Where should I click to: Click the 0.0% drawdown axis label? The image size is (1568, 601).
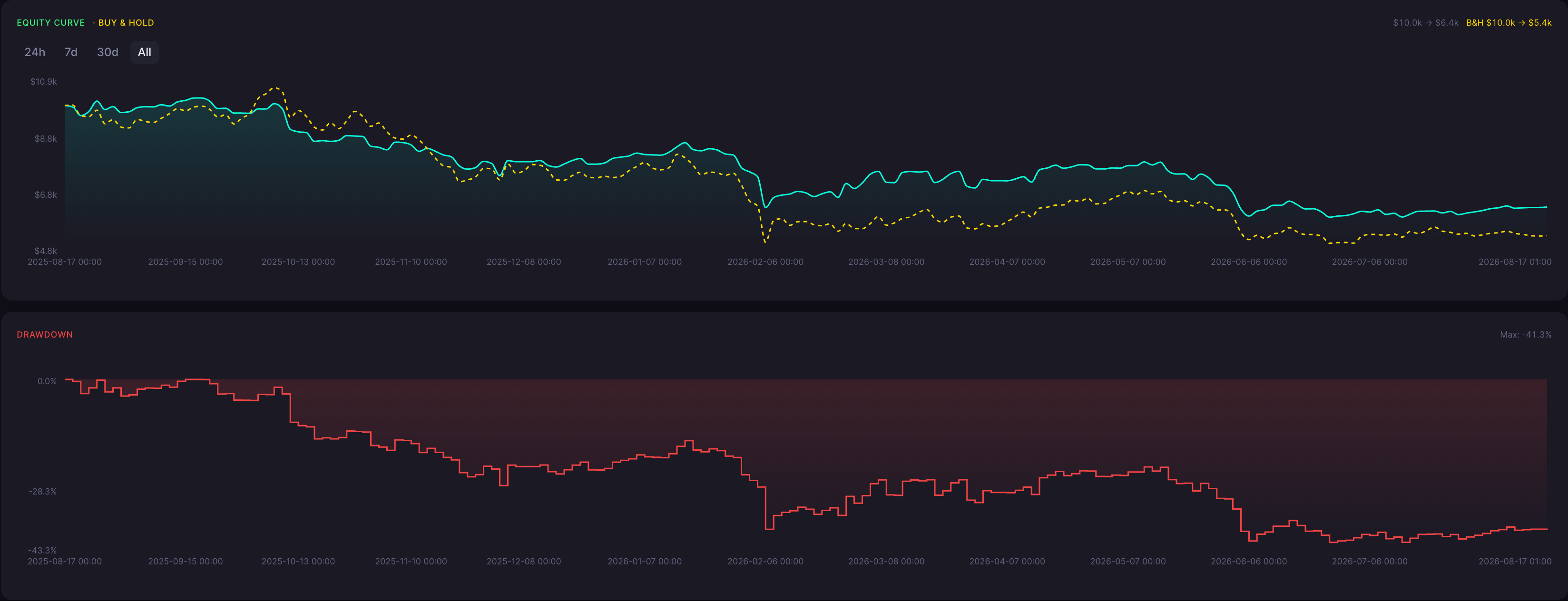[47, 381]
